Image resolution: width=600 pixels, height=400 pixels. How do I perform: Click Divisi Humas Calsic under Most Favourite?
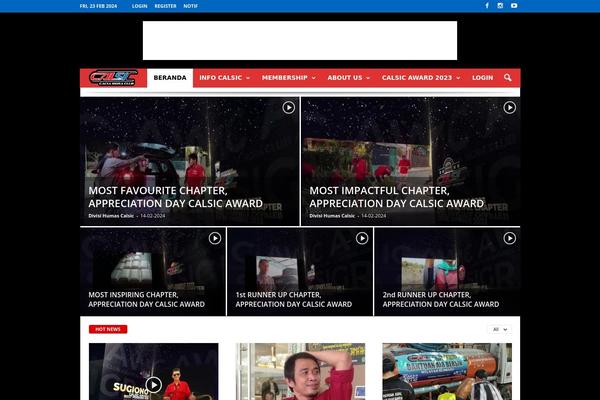tap(111, 216)
